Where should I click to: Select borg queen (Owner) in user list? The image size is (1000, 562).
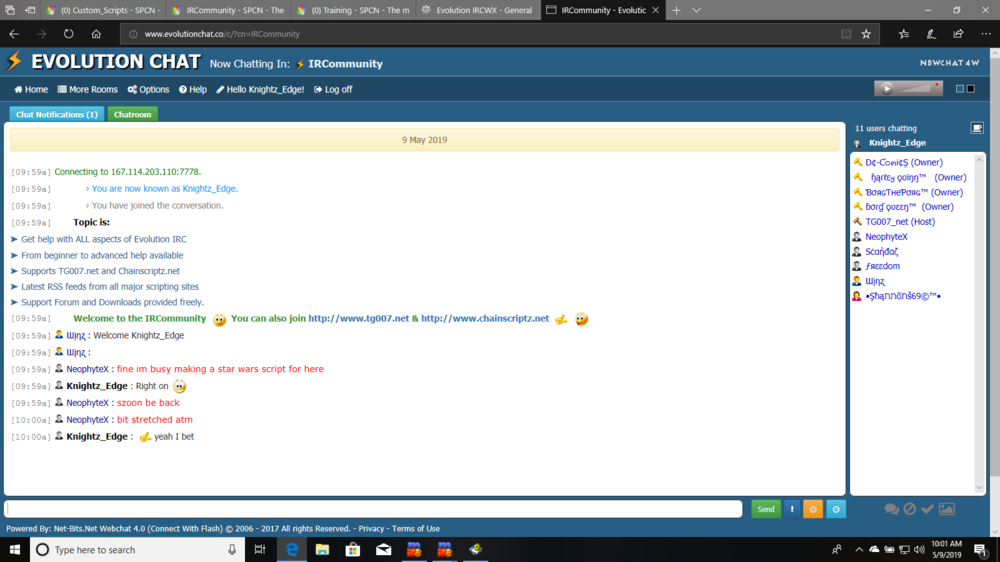tap(909, 207)
